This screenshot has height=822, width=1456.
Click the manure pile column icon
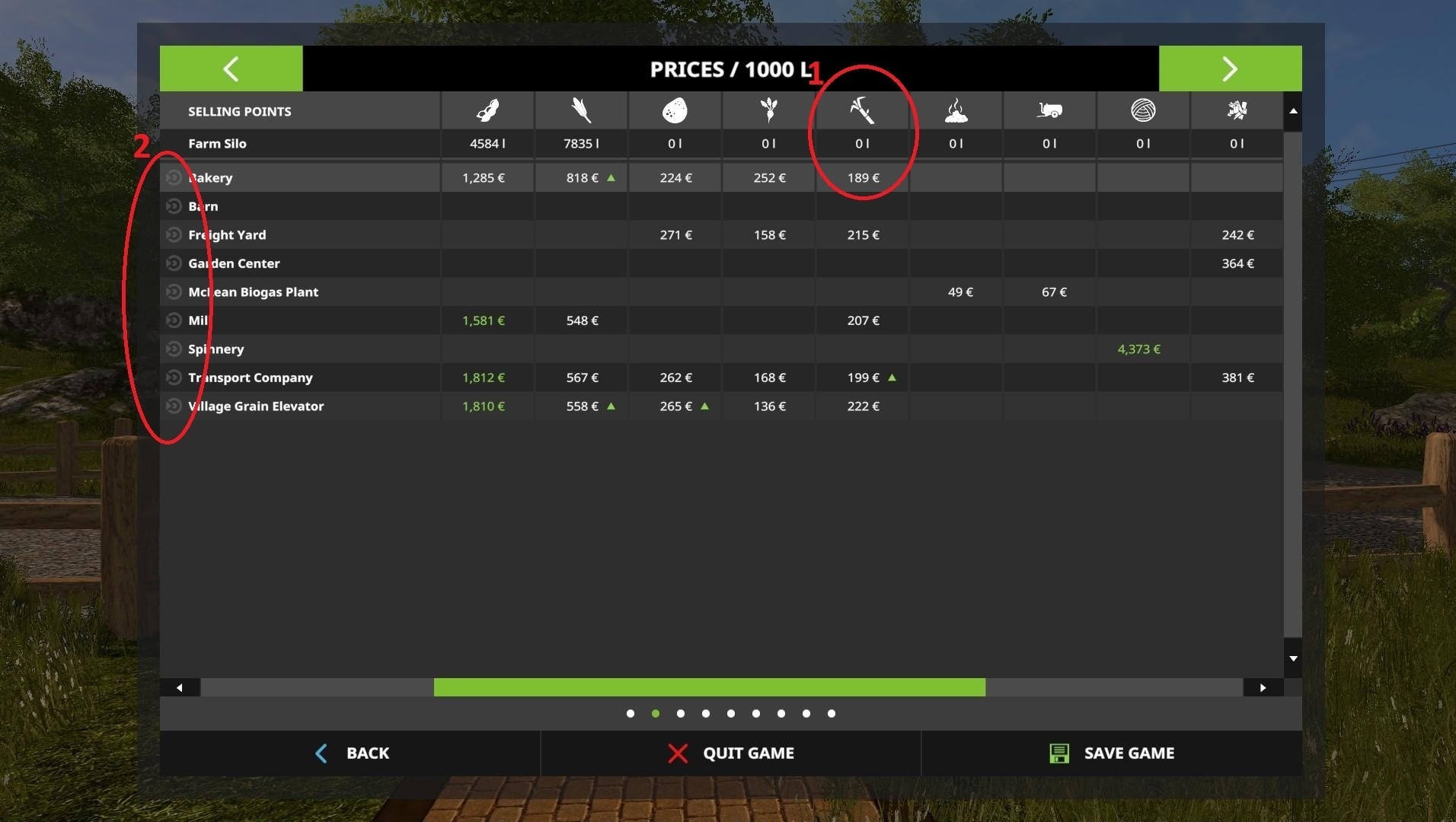[x=956, y=111]
